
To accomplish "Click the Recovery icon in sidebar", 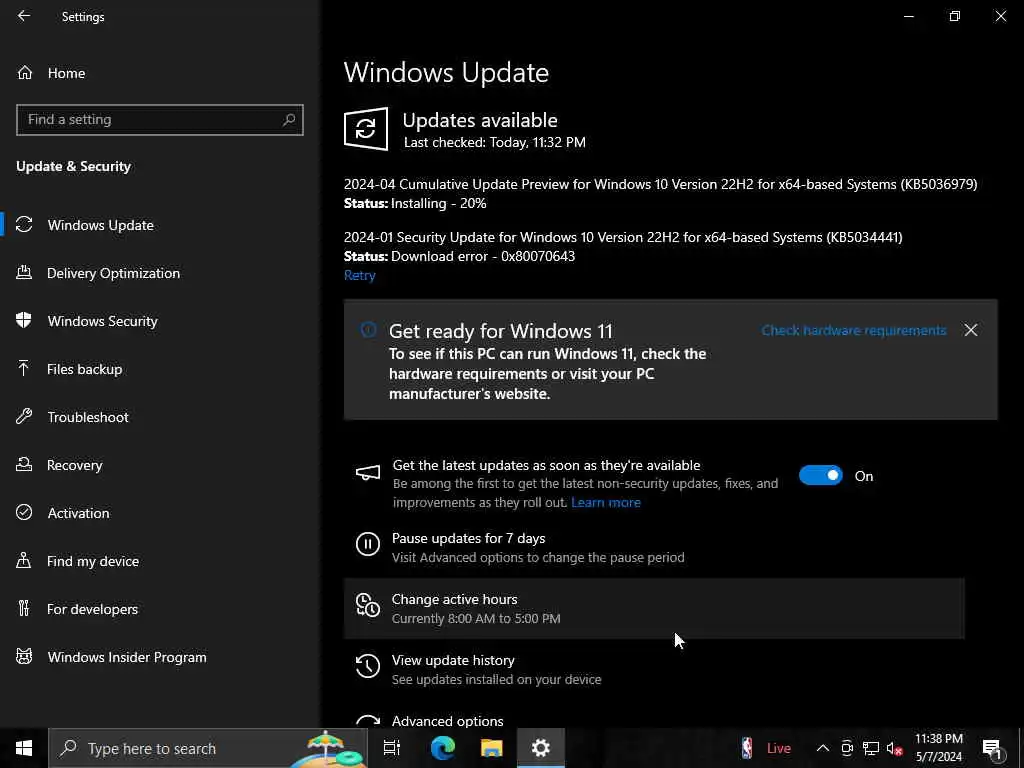I will point(24,464).
